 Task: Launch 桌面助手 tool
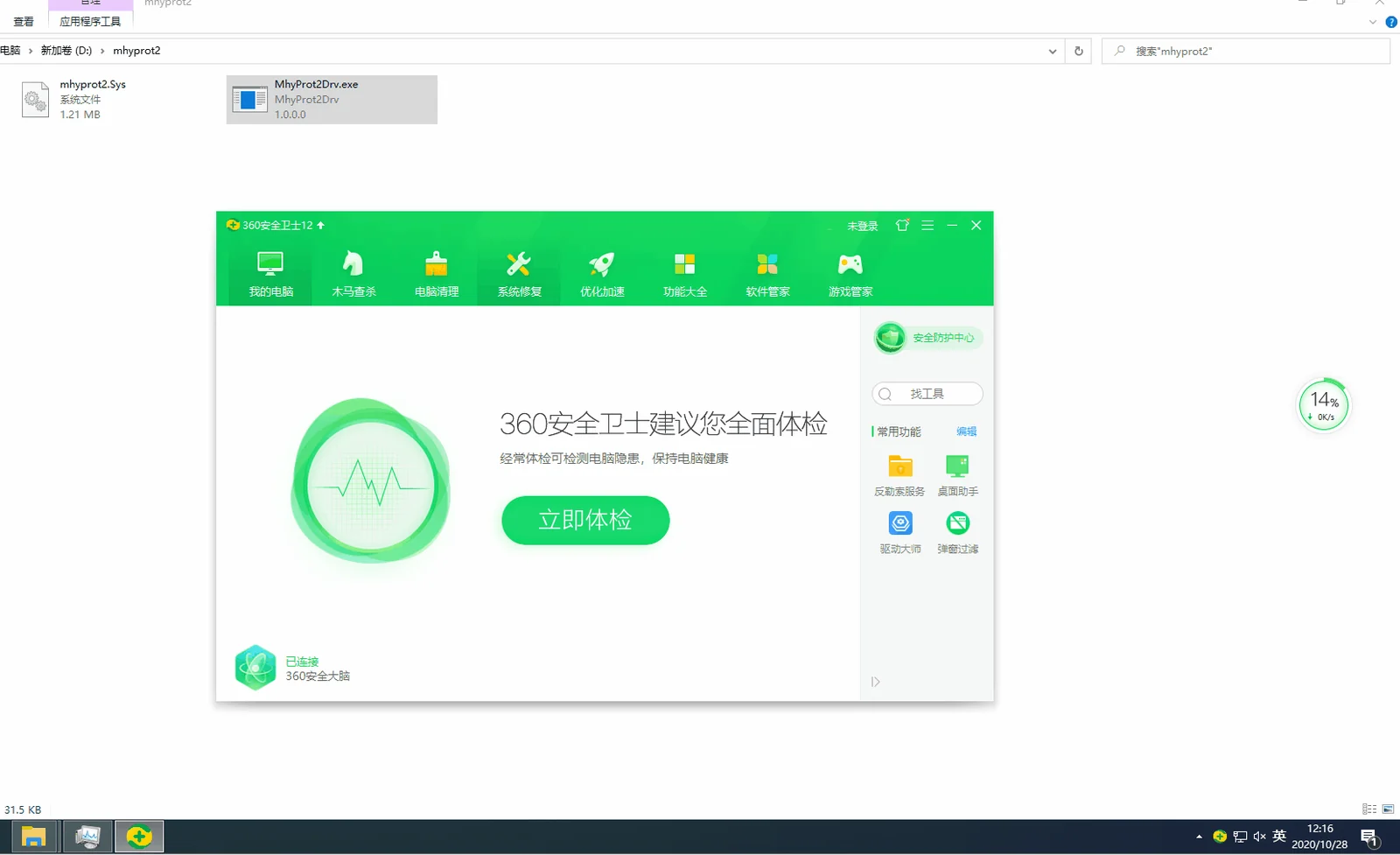(958, 475)
